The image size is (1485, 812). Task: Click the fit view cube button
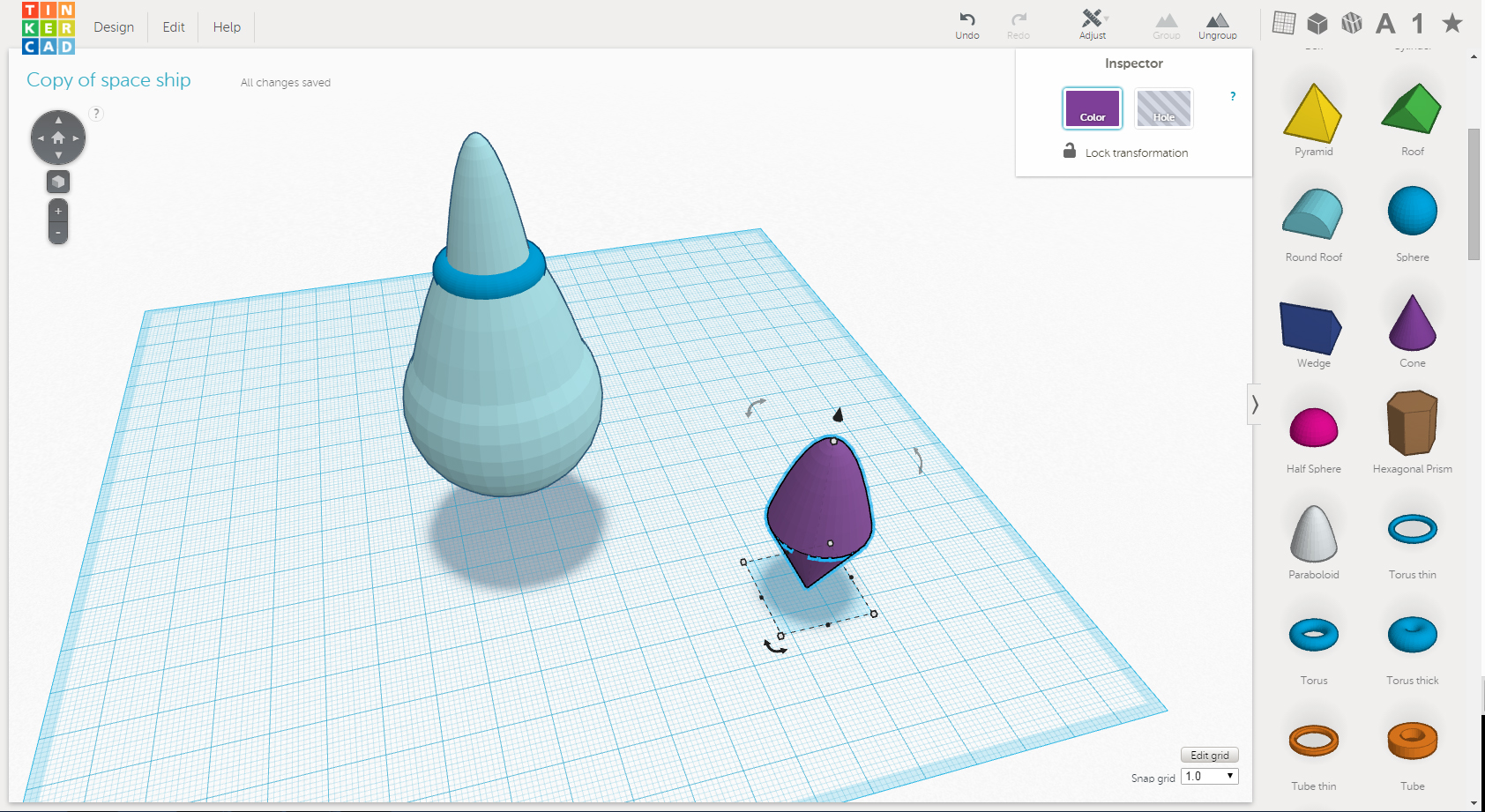click(x=58, y=182)
